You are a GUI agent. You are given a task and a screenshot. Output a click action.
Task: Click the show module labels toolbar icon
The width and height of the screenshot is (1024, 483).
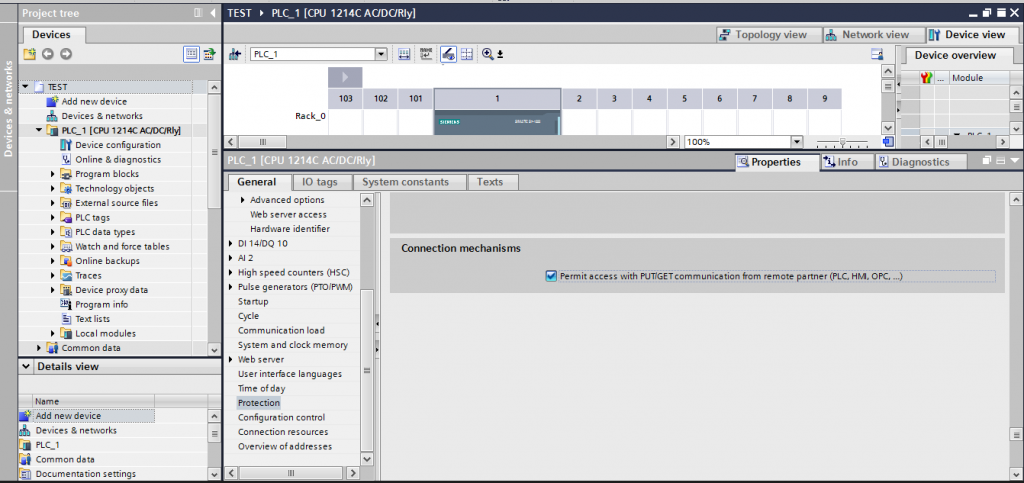426,54
